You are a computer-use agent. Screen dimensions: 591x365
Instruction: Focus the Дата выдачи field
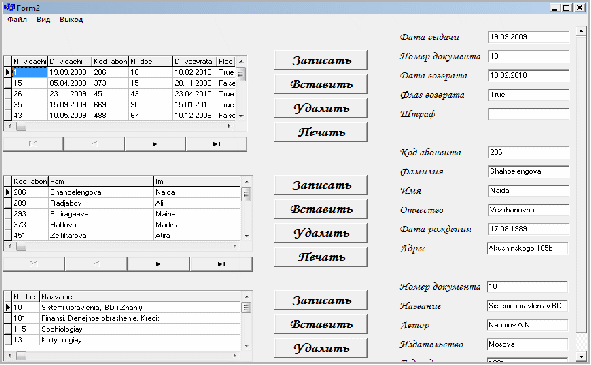(x=528, y=37)
